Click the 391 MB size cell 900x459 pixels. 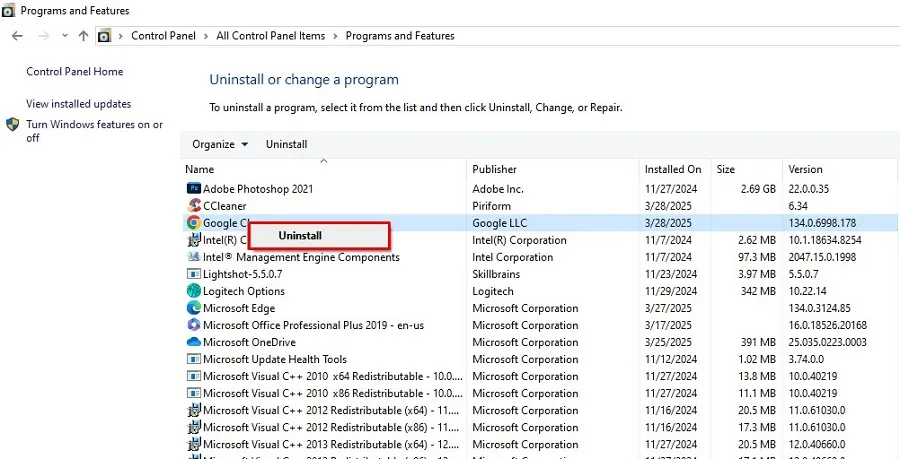point(757,343)
